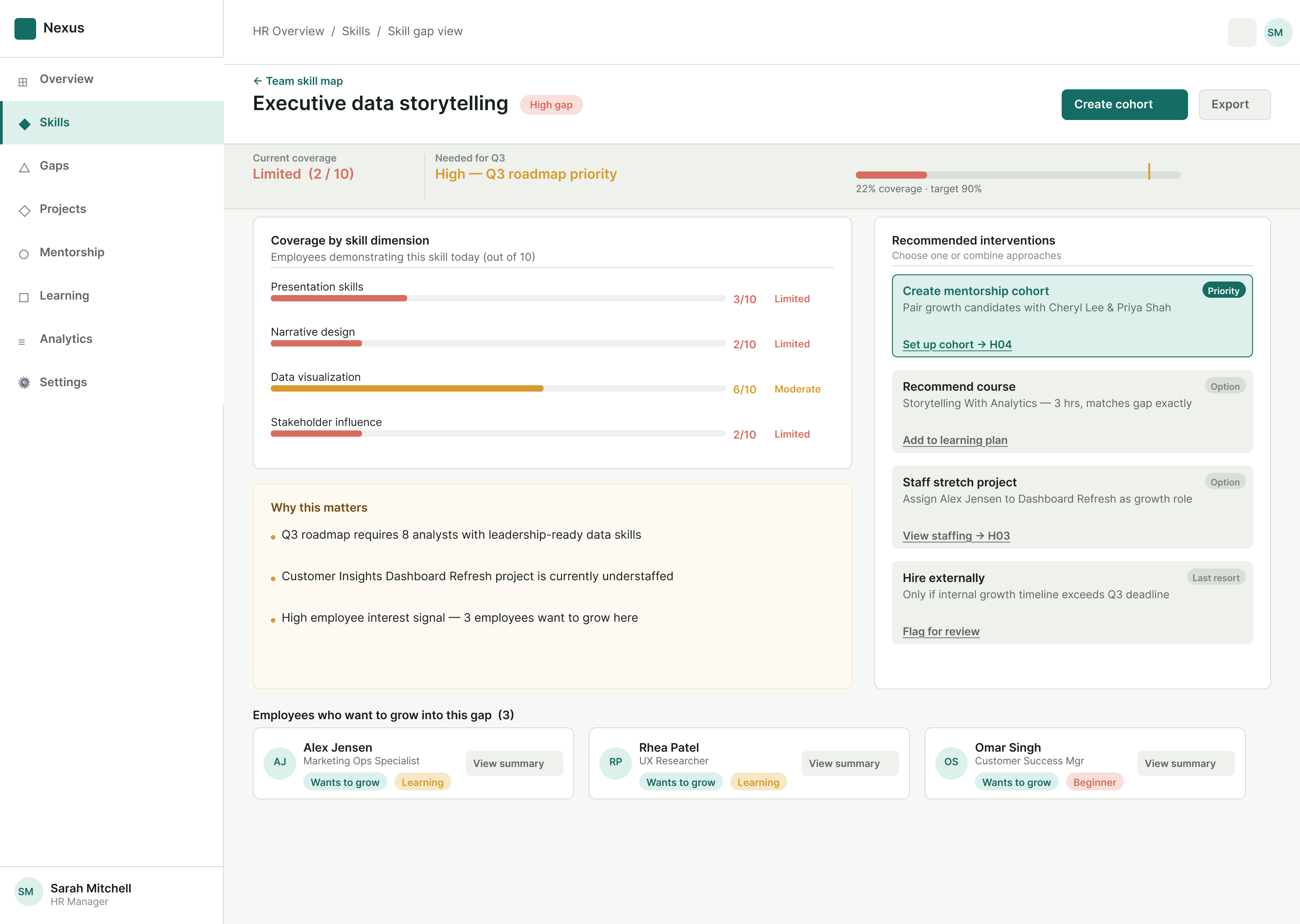Click the SM avatar in top bar
Screen dimensions: 1300x924
click(1277, 32)
